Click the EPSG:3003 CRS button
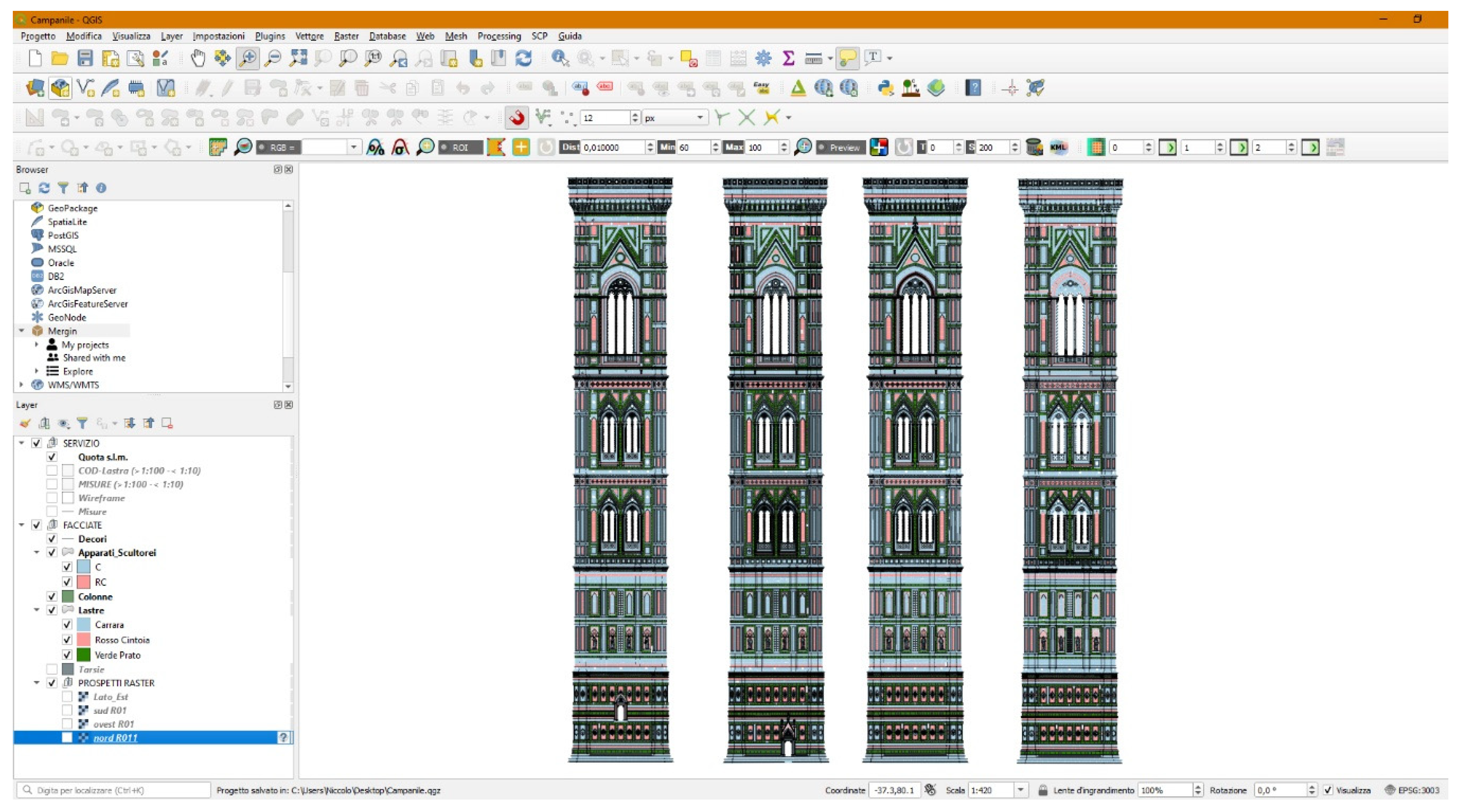This screenshot has height=812, width=1460. click(x=1412, y=790)
